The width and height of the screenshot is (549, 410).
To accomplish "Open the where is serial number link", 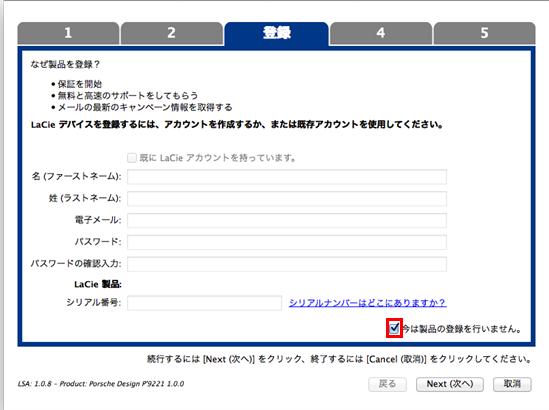I will pyautogui.click(x=367, y=303).
